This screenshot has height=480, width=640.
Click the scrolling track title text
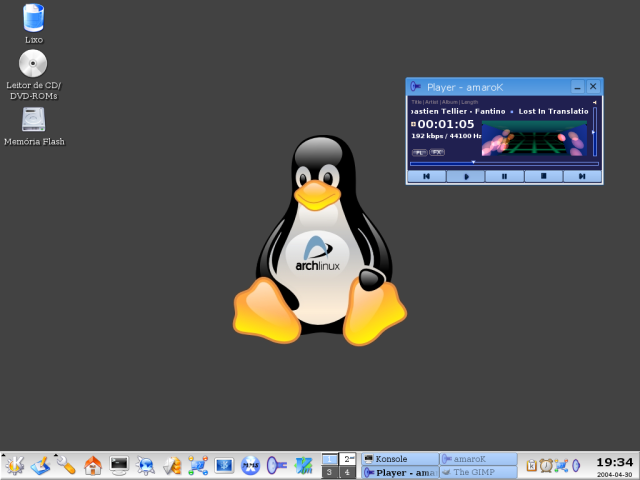[500, 111]
